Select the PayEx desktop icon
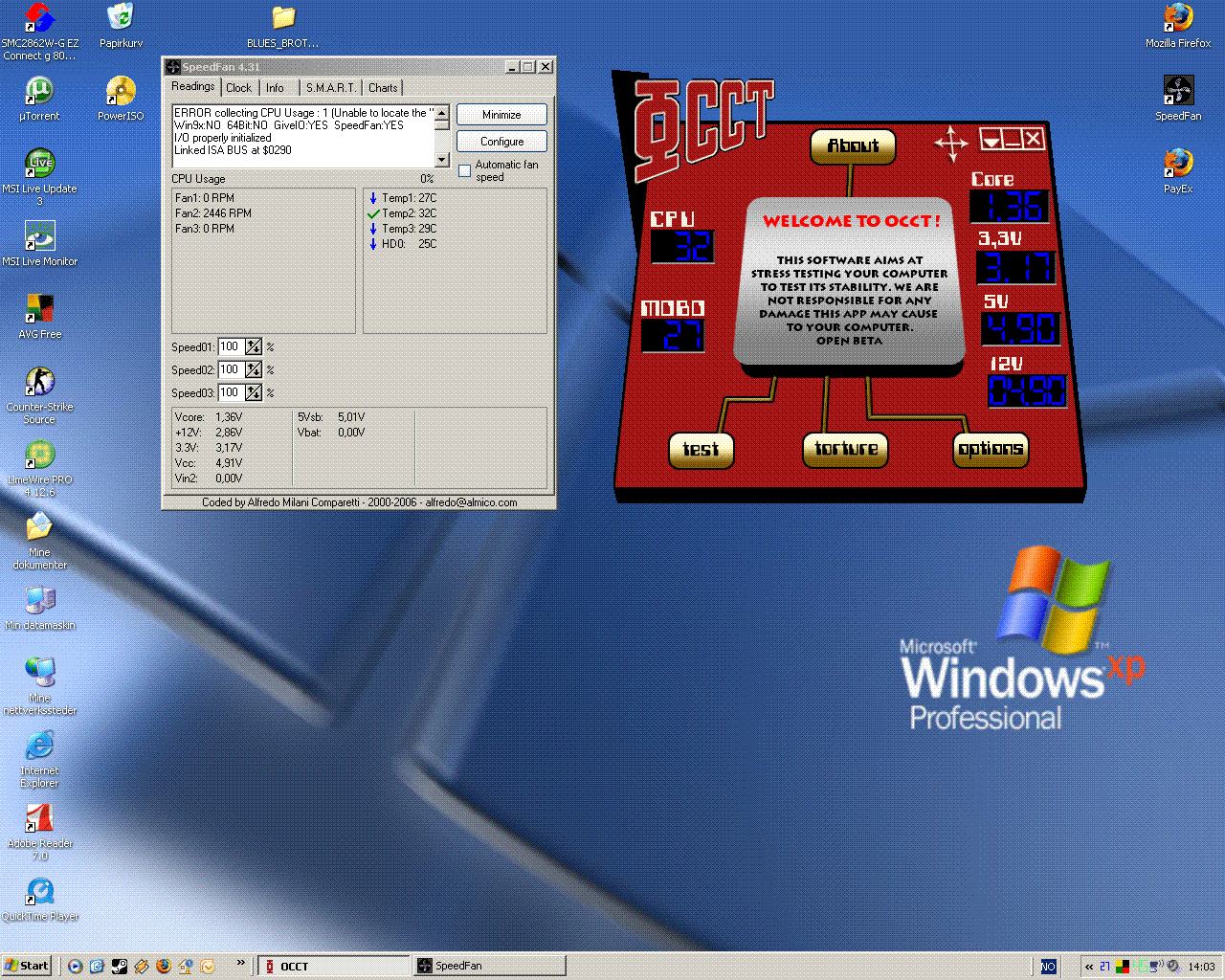The width and height of the screenshot is (1225, 980). click(1178, 171)
